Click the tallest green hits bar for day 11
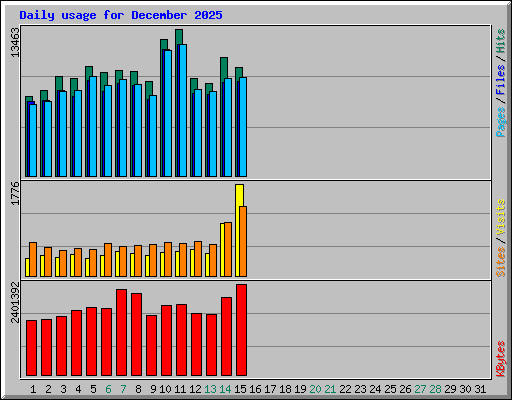Viewport: 512px width, 400px height. pos(179,37)
